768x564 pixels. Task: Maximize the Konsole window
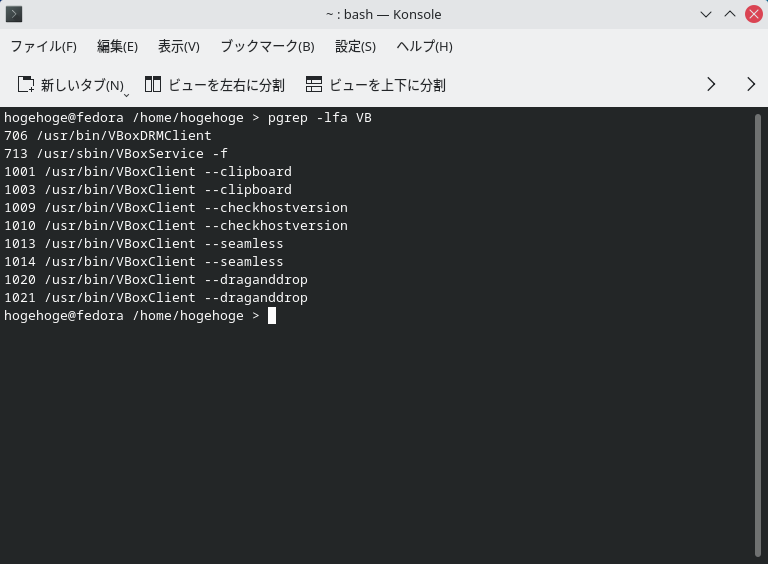[x=730, y=14]
